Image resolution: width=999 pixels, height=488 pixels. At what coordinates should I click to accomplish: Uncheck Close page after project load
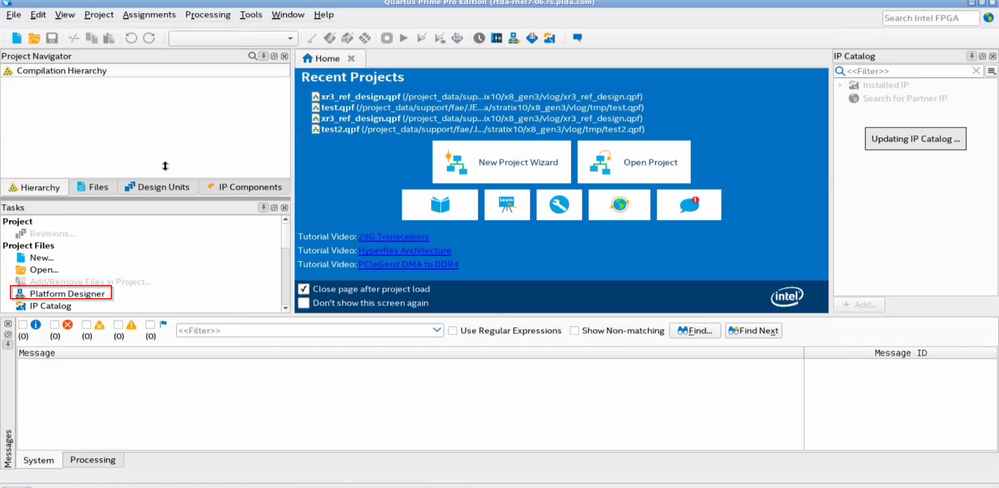click(x=304, y=289)
